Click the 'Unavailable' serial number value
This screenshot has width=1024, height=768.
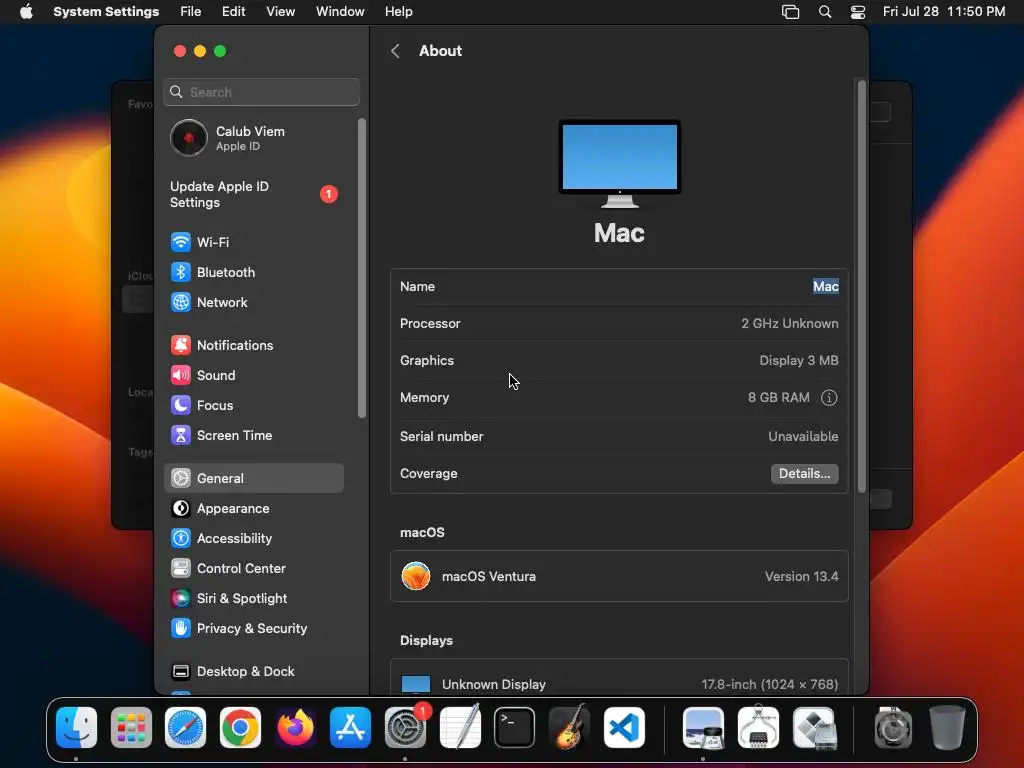(x=803, y=436)
